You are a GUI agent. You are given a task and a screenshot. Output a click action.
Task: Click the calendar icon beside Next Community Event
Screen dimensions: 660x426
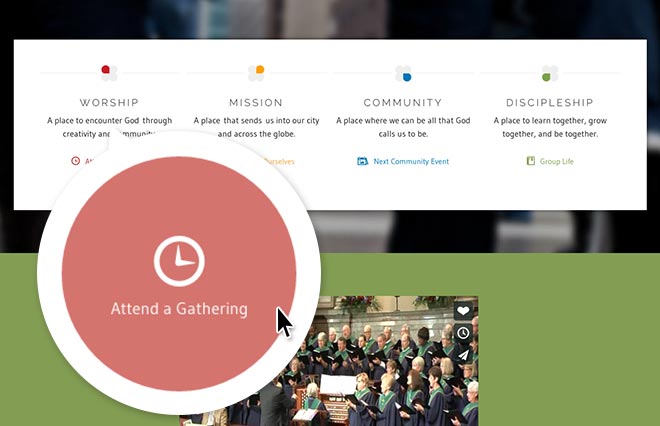(x=362, y=161)
